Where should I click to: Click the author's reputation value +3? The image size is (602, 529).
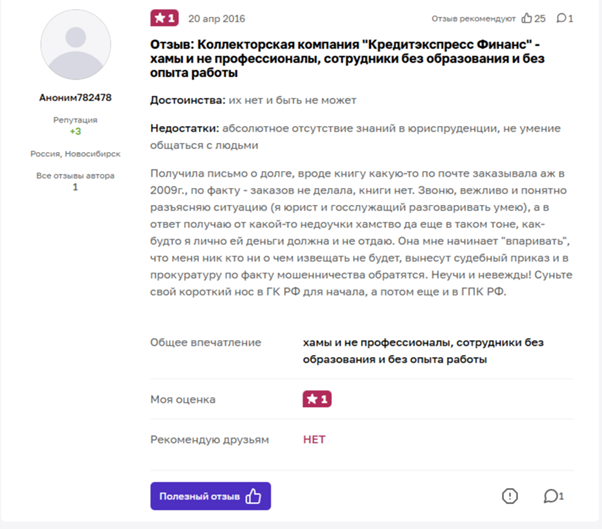pyautogui.click(x=75, y=131)
